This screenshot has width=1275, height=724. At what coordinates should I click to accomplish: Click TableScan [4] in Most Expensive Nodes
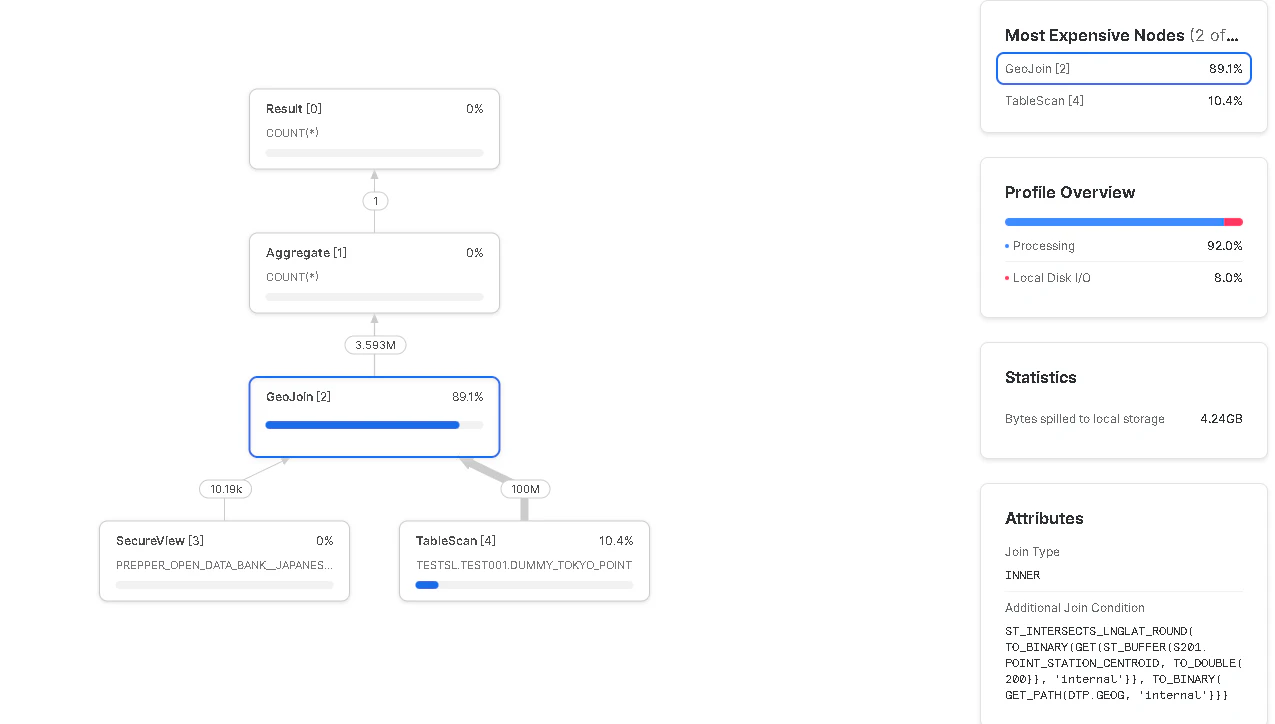click(x=1124, y=101)
